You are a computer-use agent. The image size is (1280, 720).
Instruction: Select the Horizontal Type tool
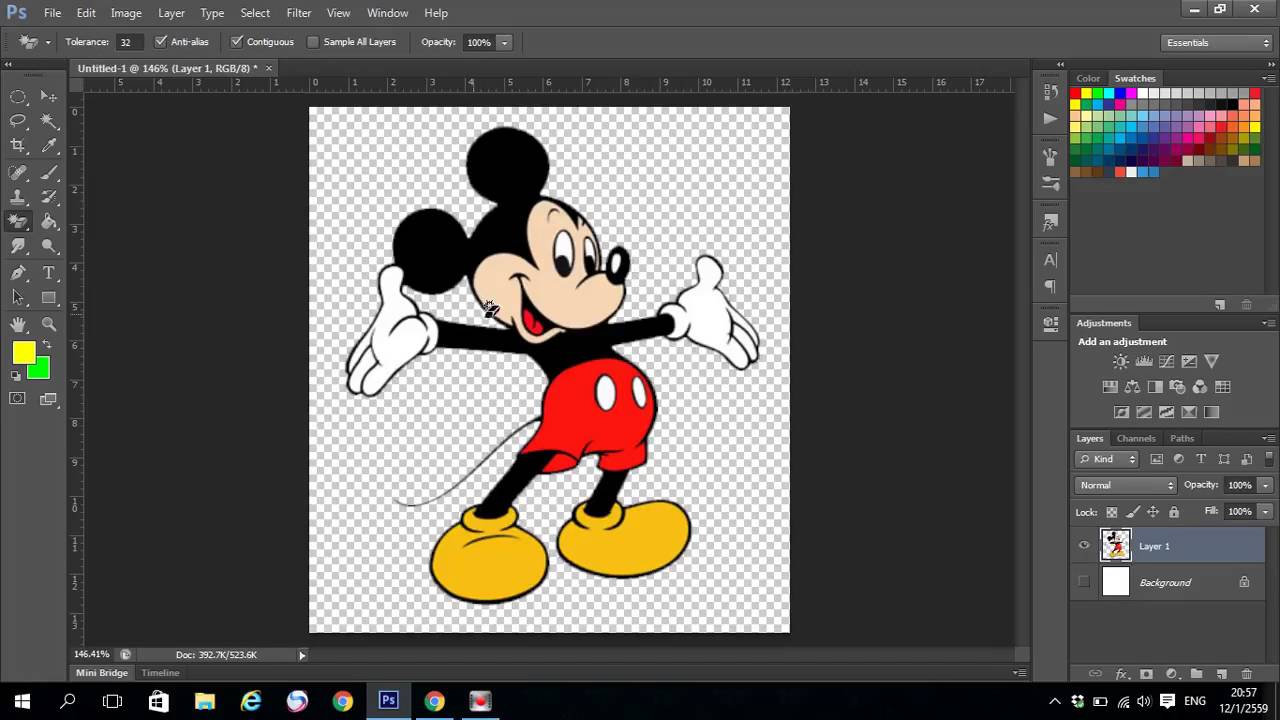[x=48, y=273]
